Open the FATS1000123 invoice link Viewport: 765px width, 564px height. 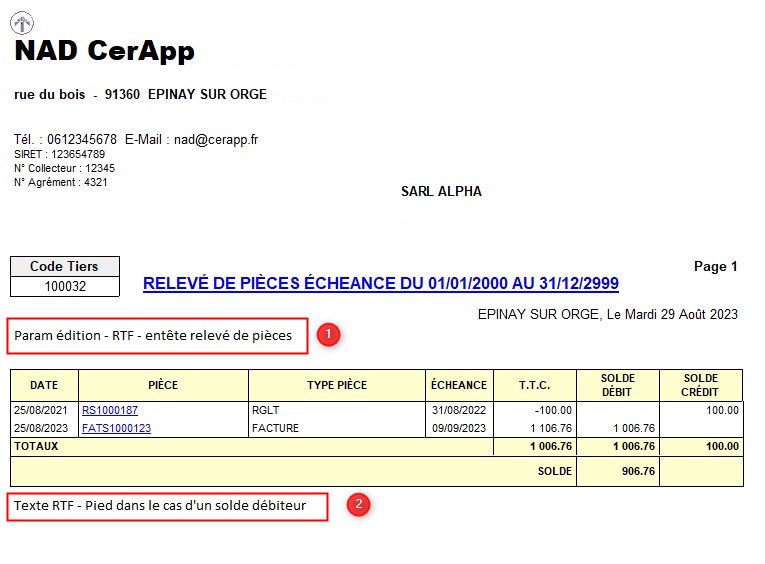[116, 428]
